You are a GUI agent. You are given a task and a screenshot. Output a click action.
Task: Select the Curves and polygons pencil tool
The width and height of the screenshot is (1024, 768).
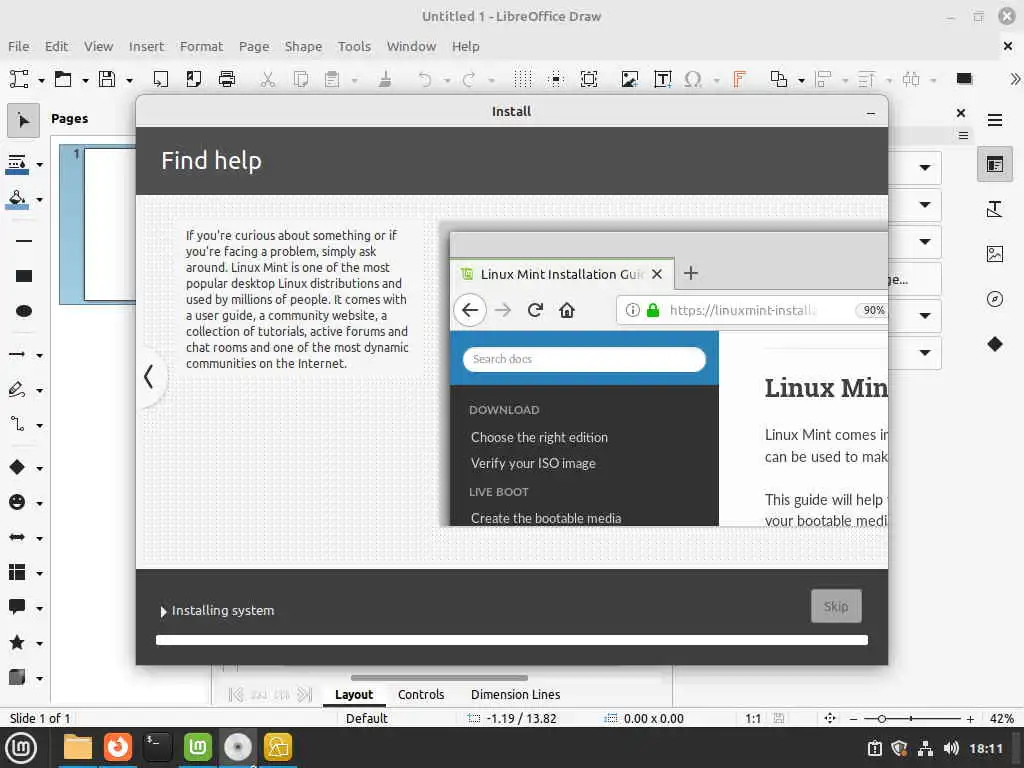(x=17, y=390)
